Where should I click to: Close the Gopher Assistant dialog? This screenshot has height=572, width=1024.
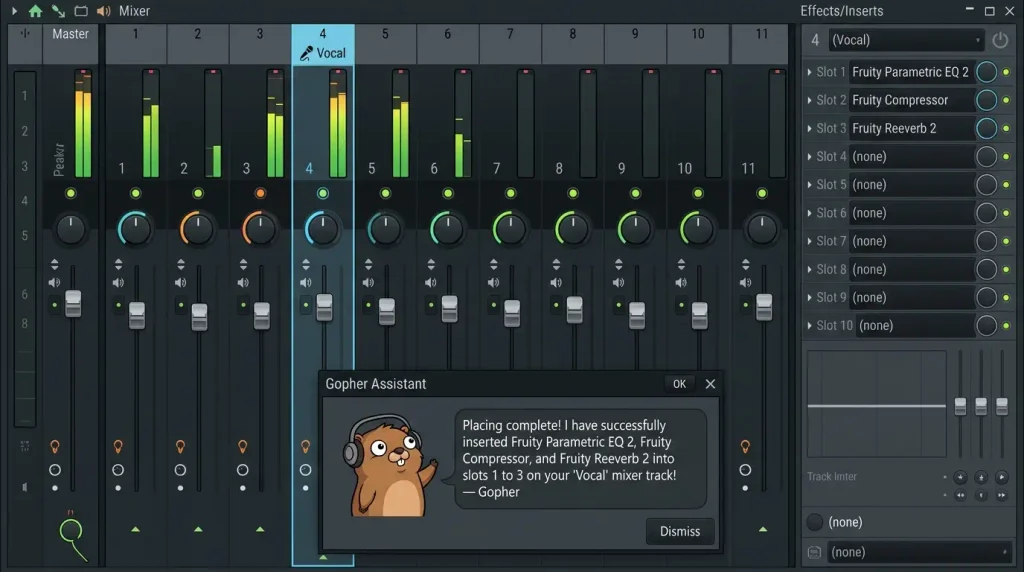click(710, 384)
